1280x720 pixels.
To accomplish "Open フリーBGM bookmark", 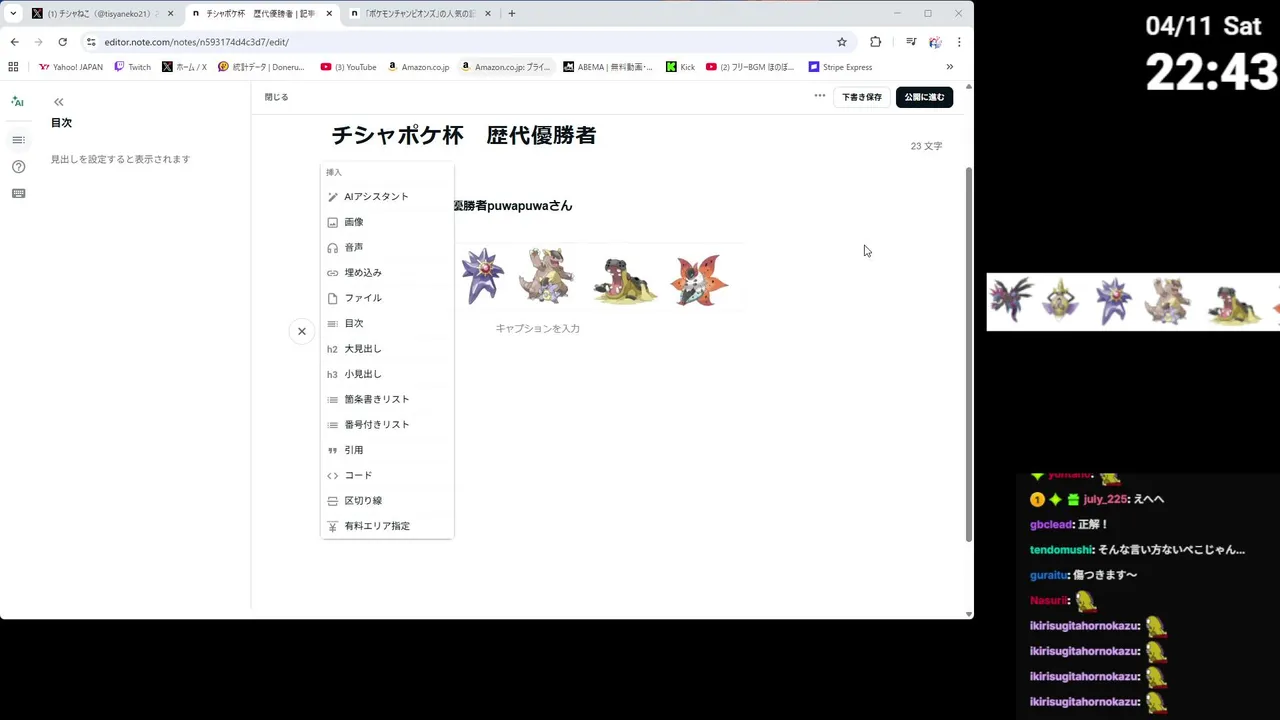I will [x=750, y=67].
